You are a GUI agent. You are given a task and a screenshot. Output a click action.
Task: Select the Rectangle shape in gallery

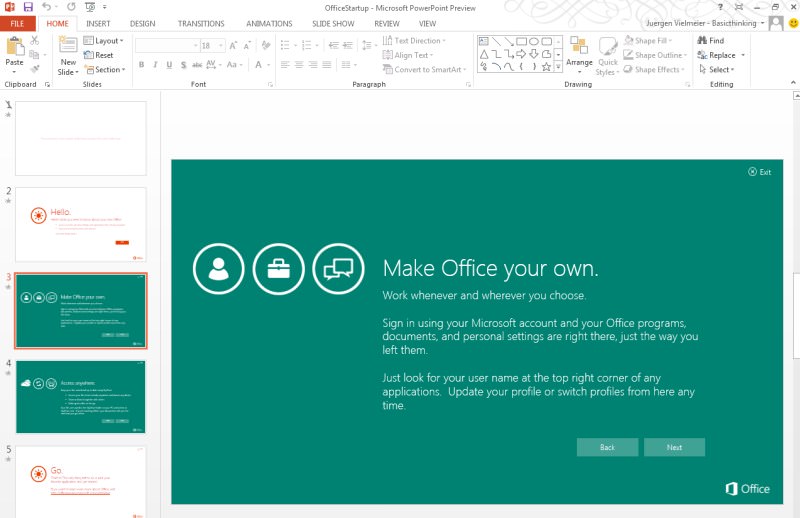point(521,41)
